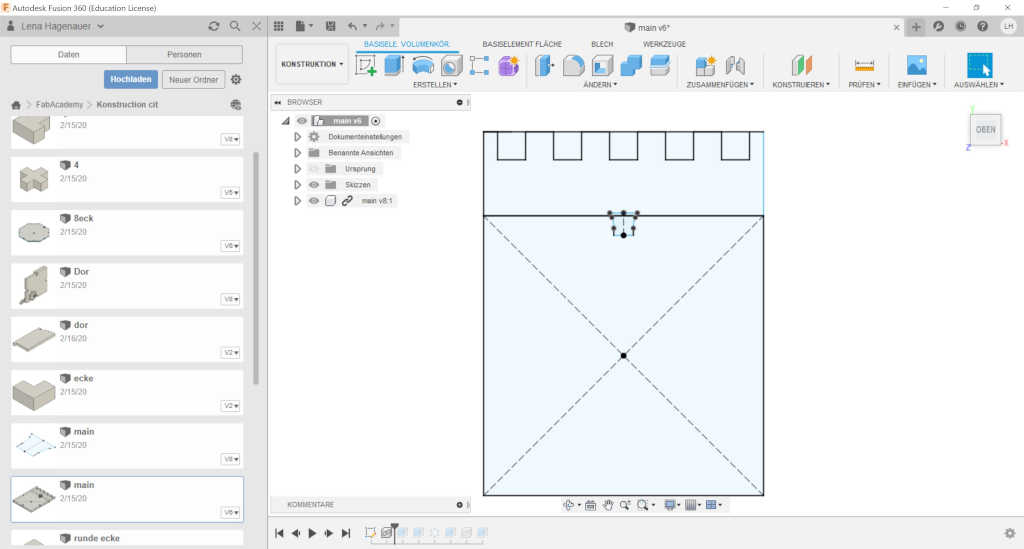Switch to BLECH tab
This screenshot has height=549, width=1024.
602,44
